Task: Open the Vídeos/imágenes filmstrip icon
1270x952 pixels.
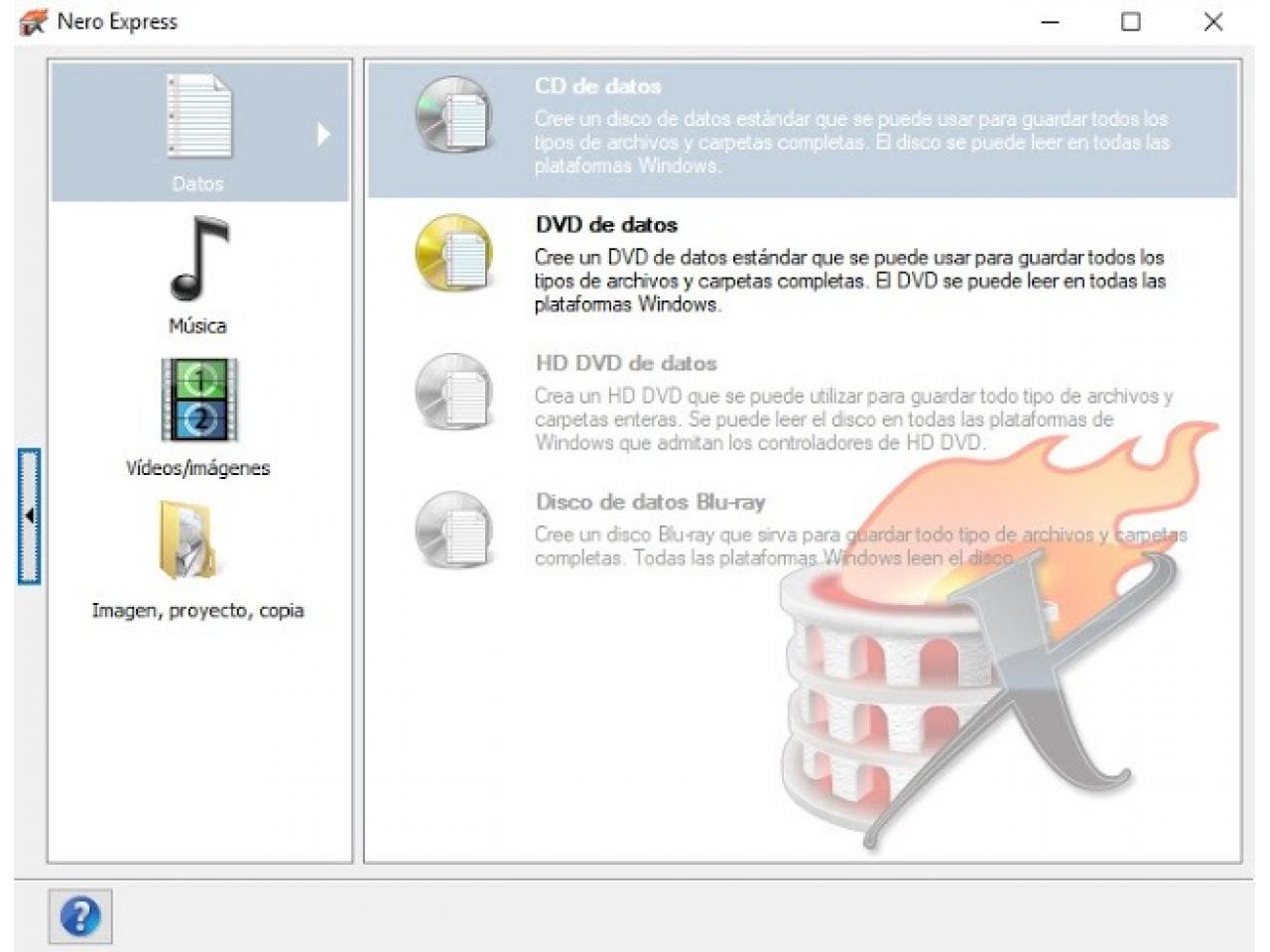Action: (199, 400)
